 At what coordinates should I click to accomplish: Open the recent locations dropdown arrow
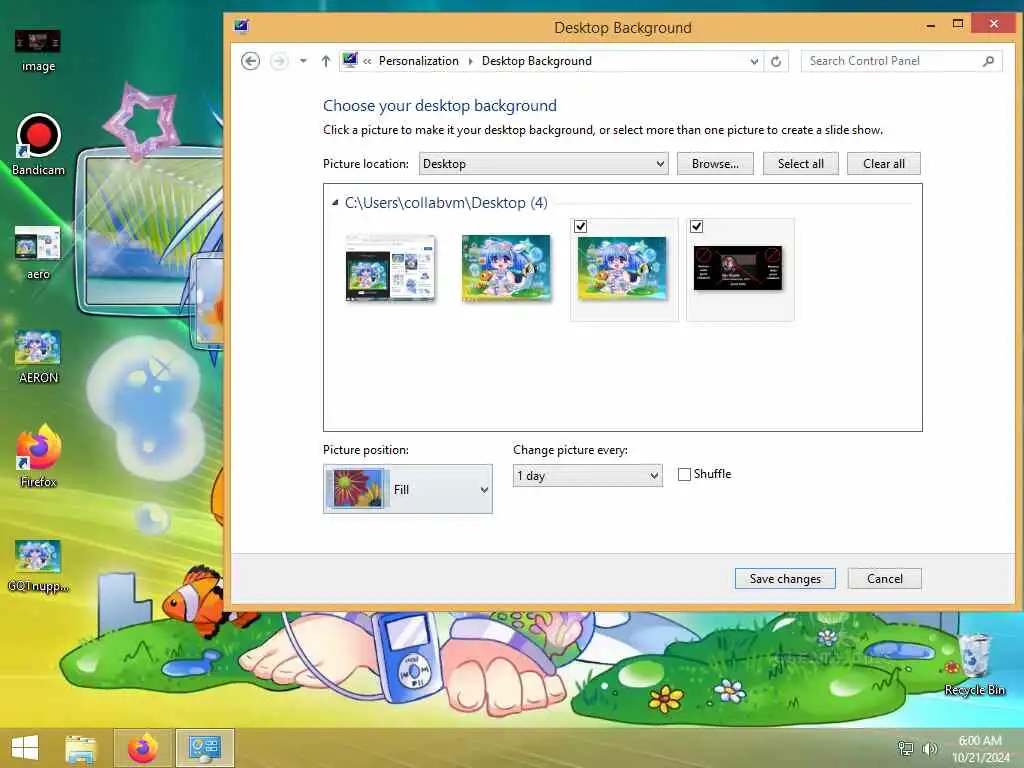pos(303,61)
